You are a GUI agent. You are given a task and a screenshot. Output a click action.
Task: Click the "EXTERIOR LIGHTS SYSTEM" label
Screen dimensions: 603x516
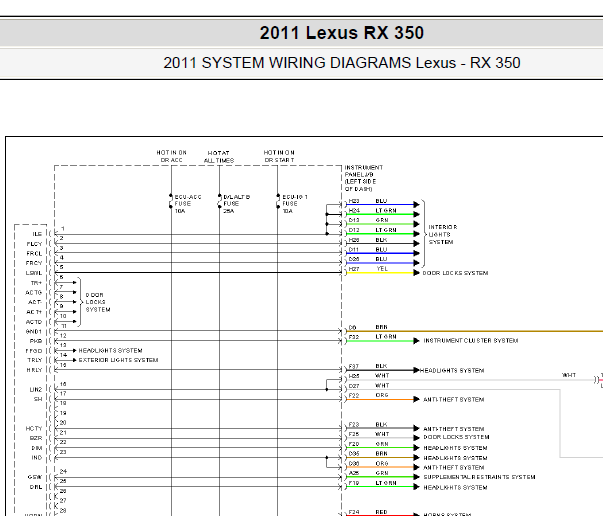[118, 360]
